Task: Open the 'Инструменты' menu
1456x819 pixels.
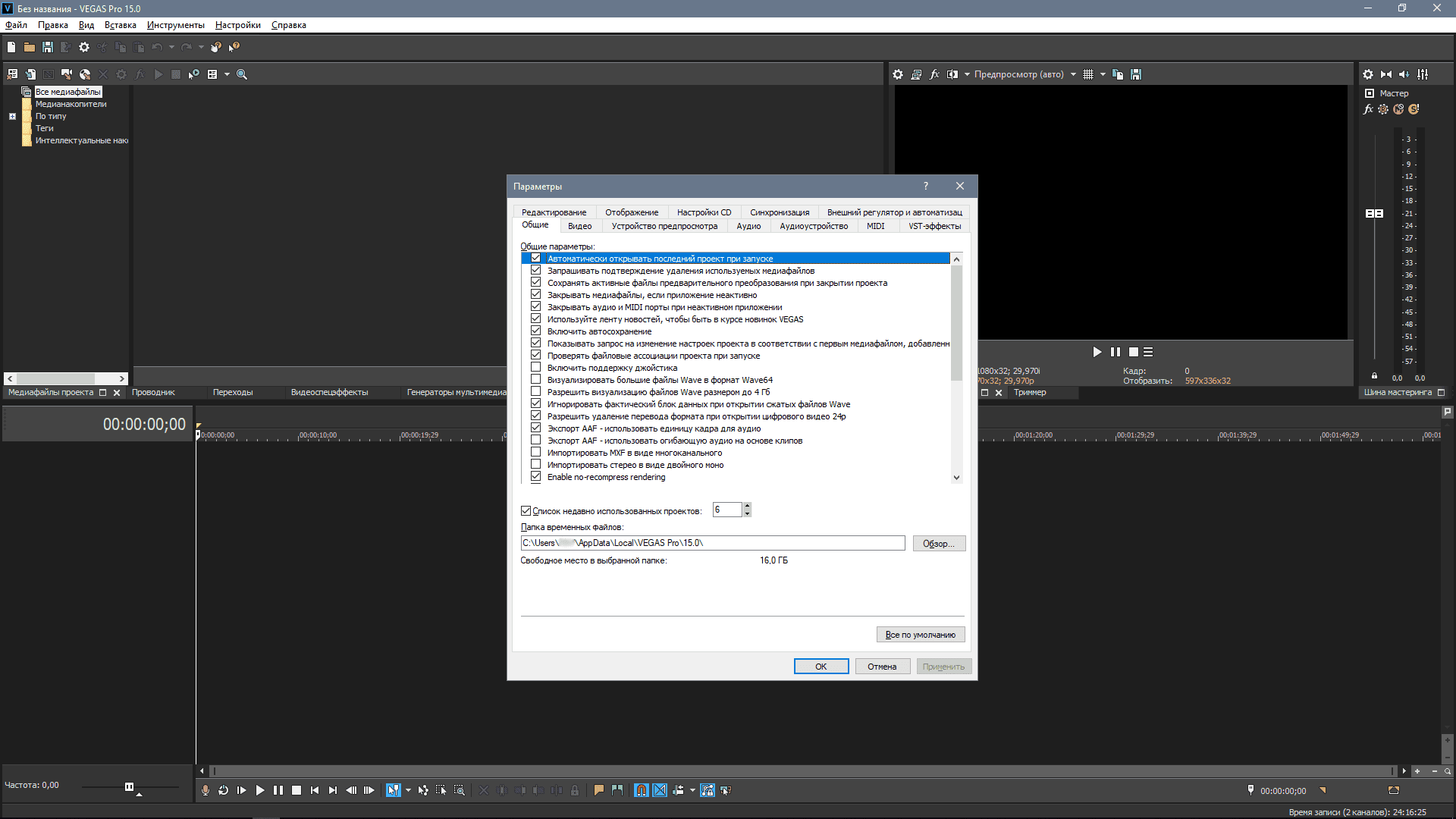Action: pyautogui.click(x=175, y=25)
